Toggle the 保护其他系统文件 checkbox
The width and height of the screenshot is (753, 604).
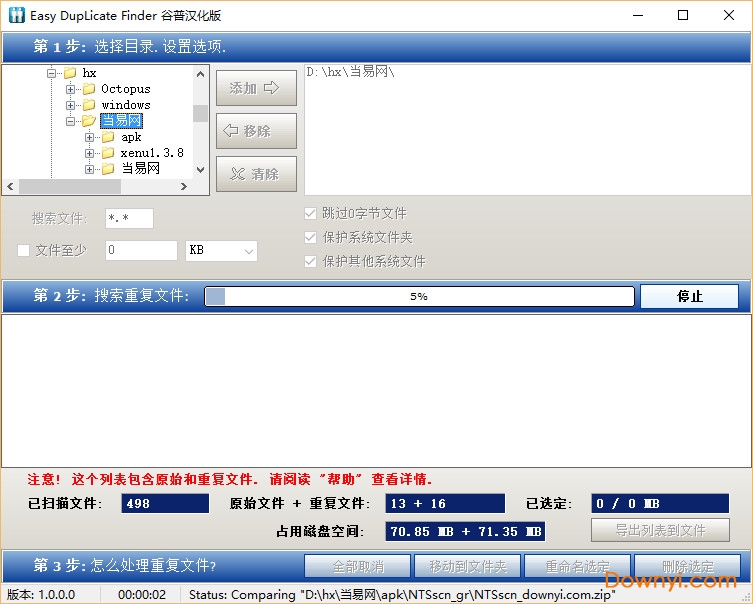(x=310, y=262)
